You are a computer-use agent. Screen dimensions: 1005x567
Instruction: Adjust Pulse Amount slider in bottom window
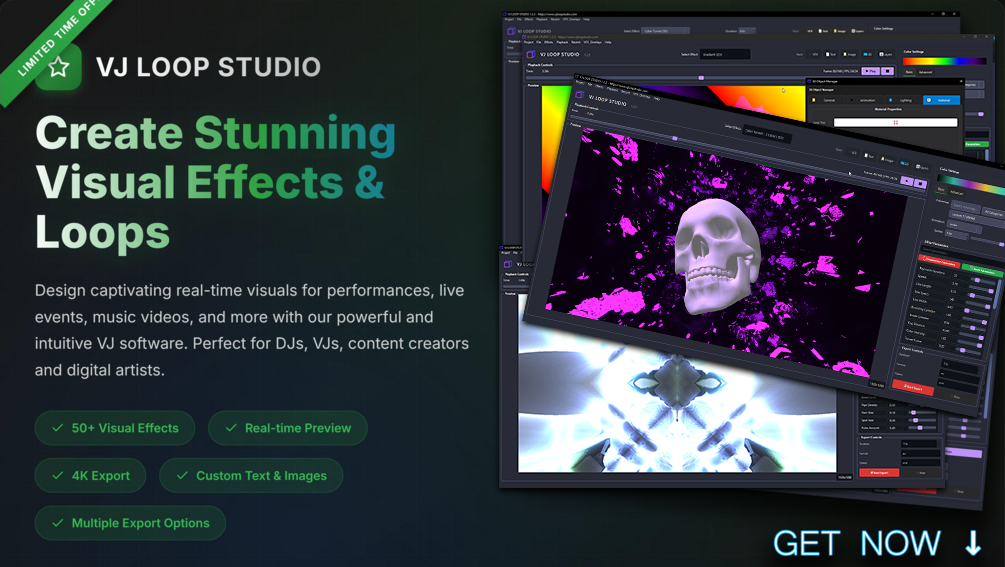(x=920, y=428)
